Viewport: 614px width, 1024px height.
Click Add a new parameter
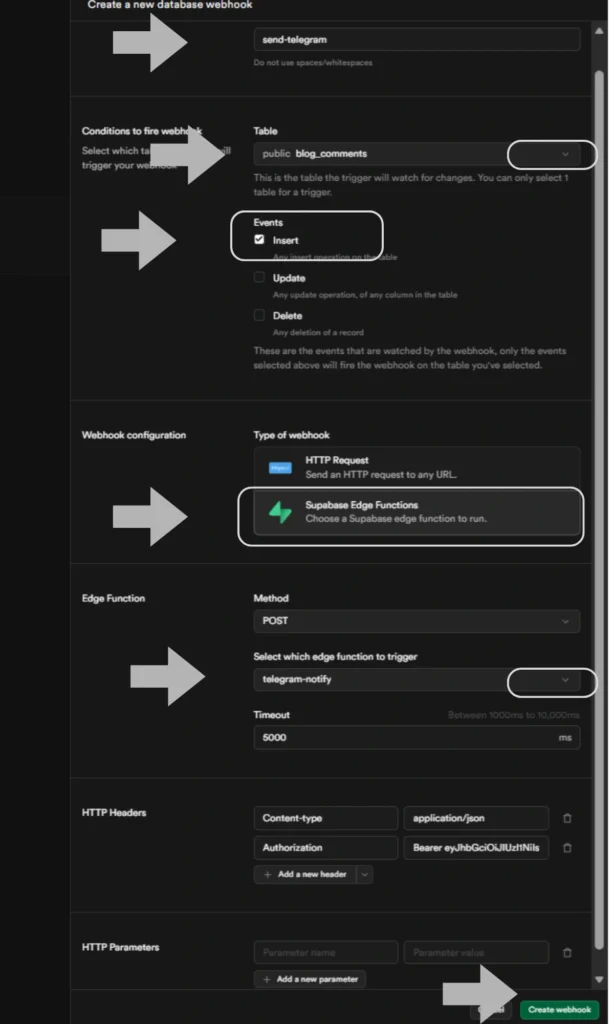point(310,980)
